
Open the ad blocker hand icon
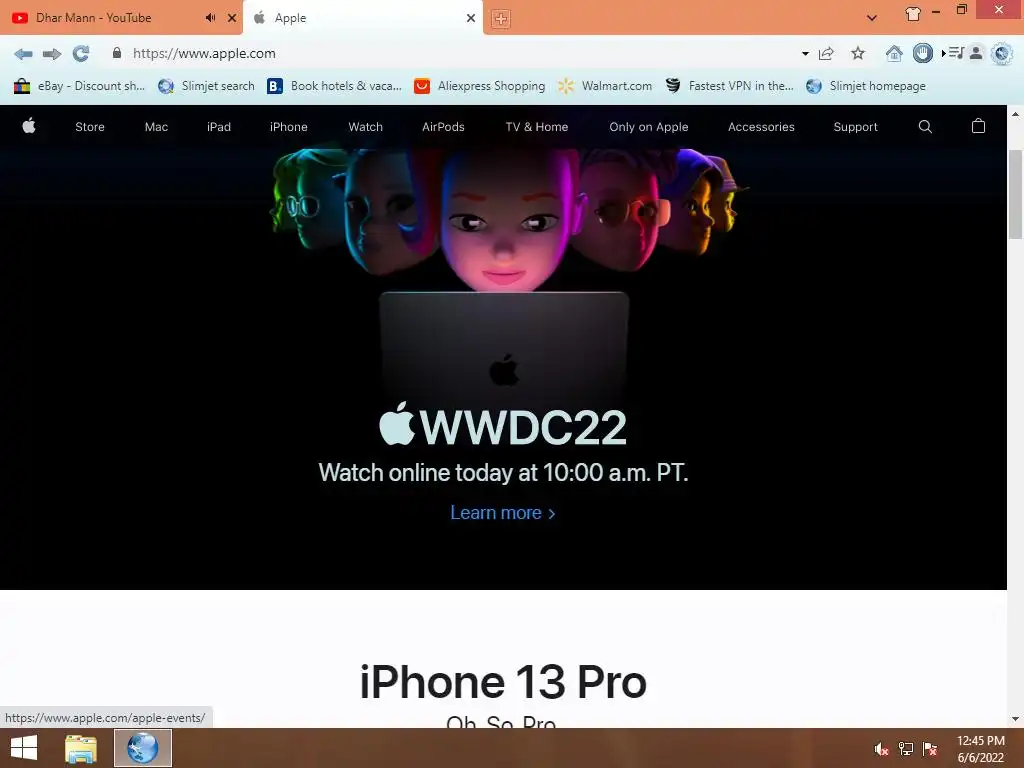click(x=923, y=53)
